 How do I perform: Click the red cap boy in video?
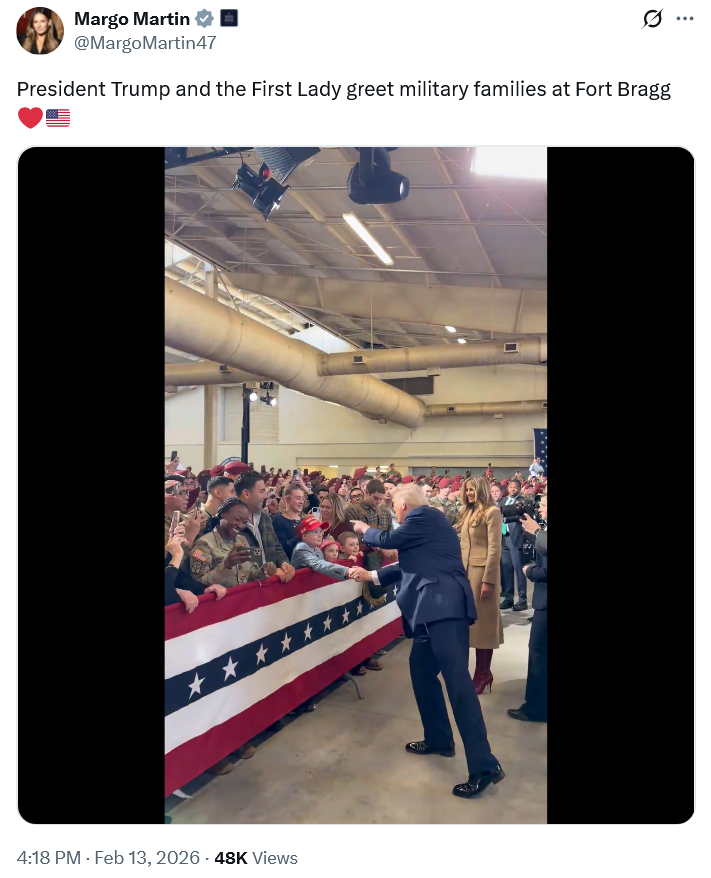[x=315, y=550]
